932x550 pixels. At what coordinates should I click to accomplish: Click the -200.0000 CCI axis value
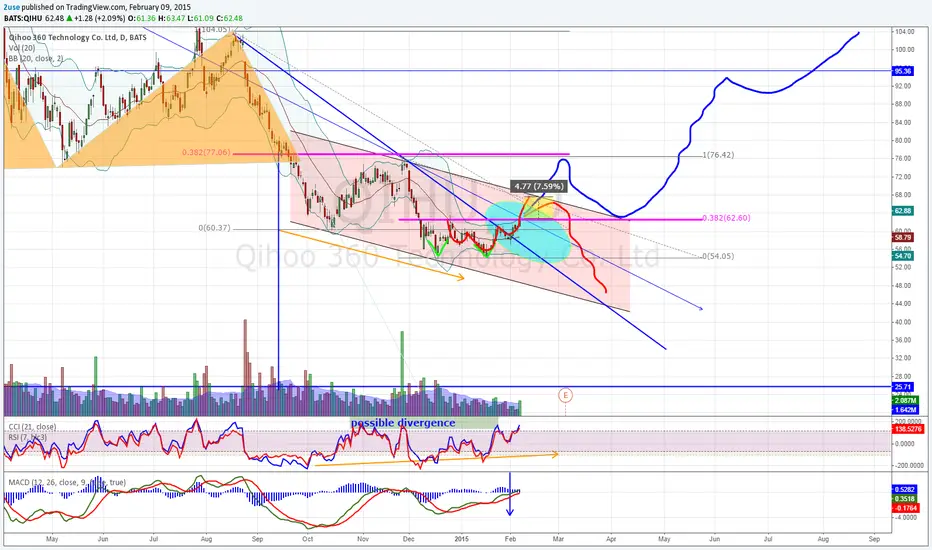pos(909,466)
